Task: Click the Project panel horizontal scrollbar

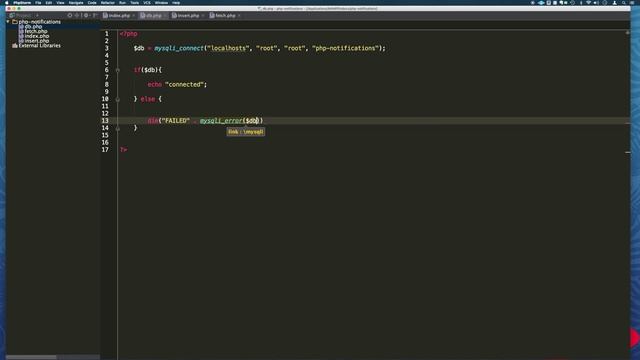Action: point(31,357)
